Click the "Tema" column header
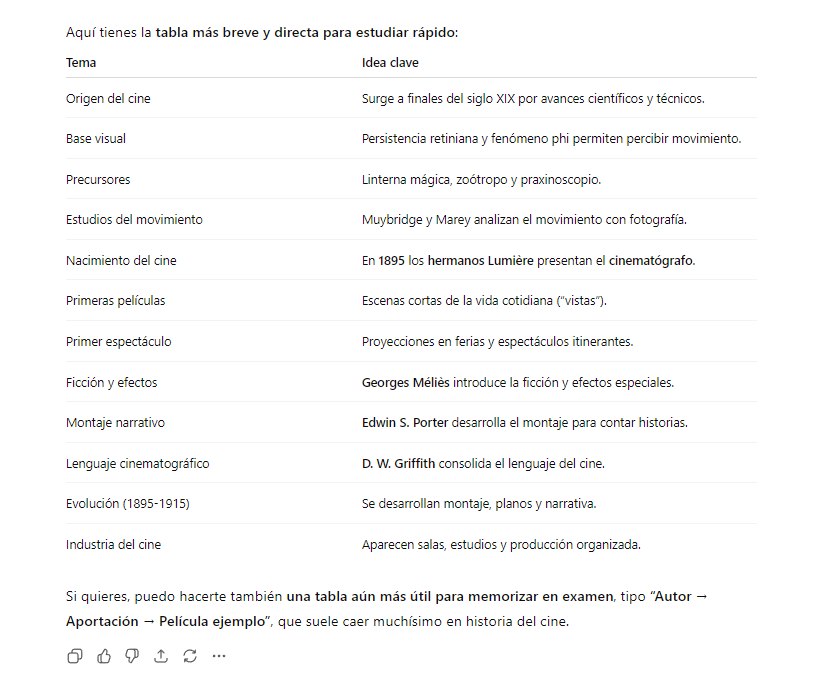814x696 pixels. click(82, 63)
